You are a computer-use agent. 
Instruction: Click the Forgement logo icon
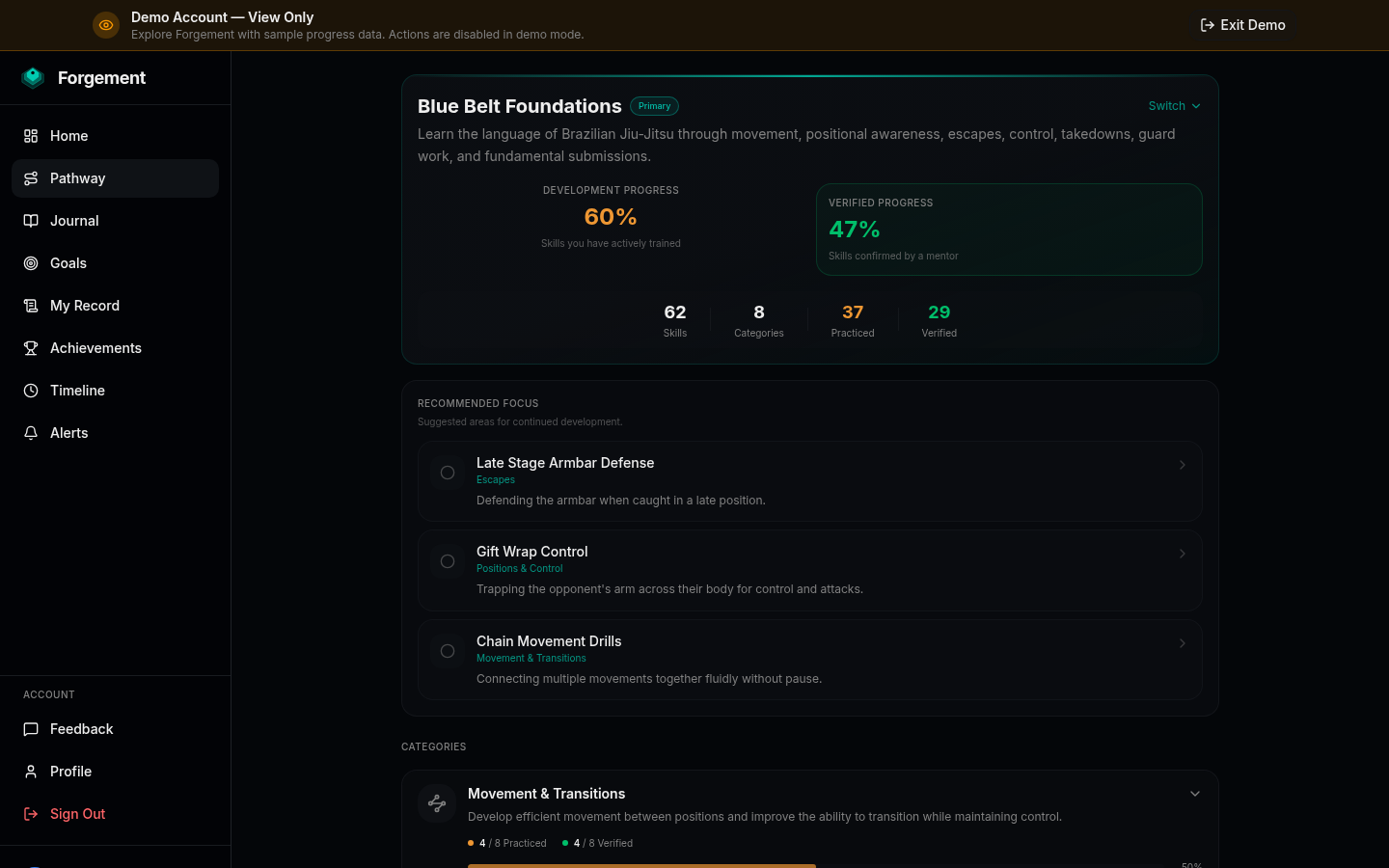point(33,78)
